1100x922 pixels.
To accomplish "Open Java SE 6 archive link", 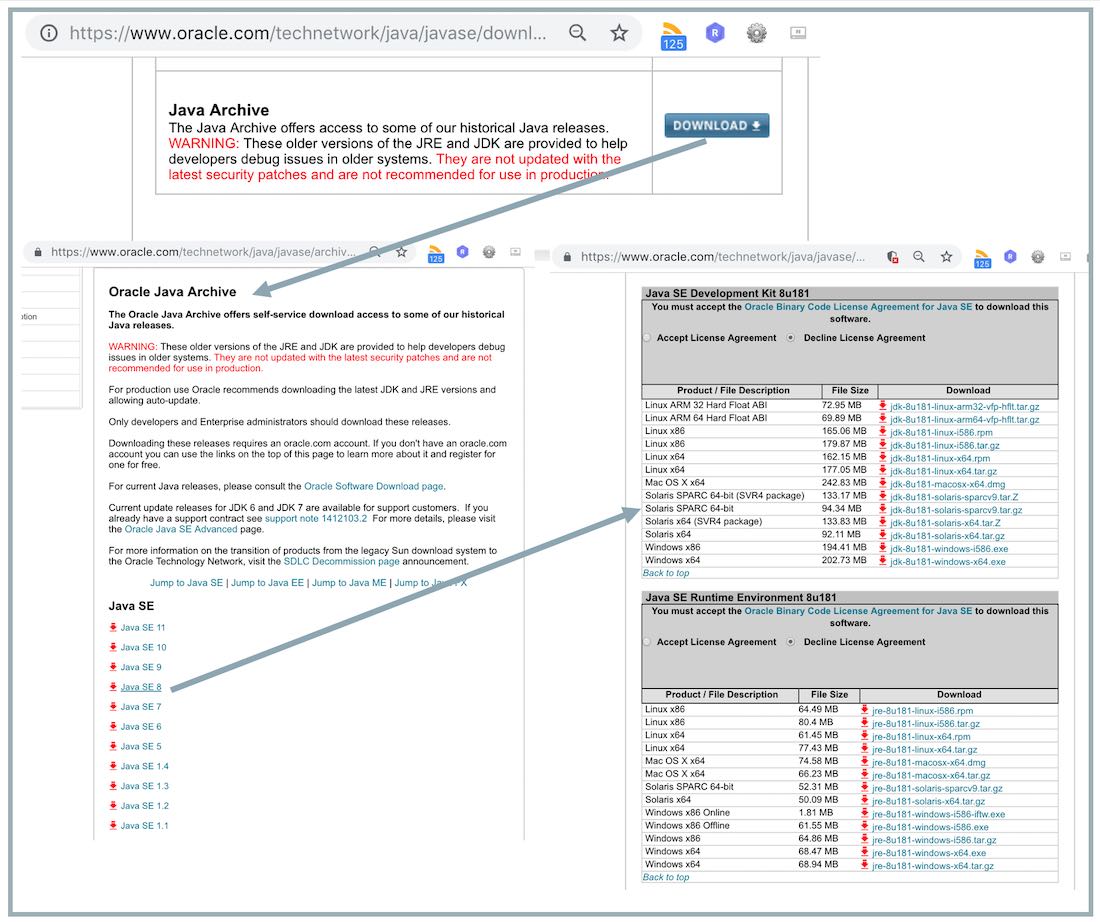I will click(141, 727).
